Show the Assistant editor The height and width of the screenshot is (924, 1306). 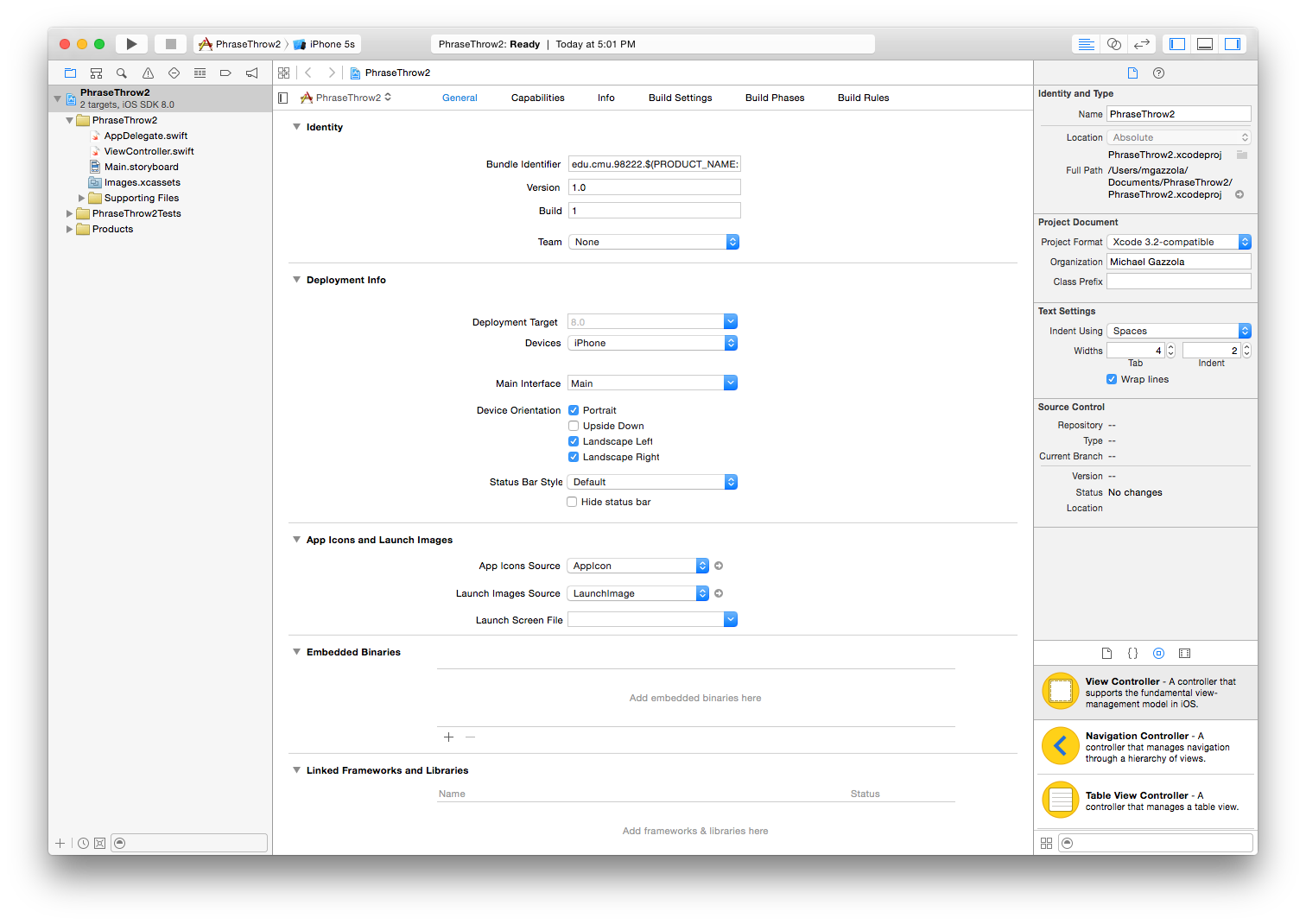pos(1114,44)
